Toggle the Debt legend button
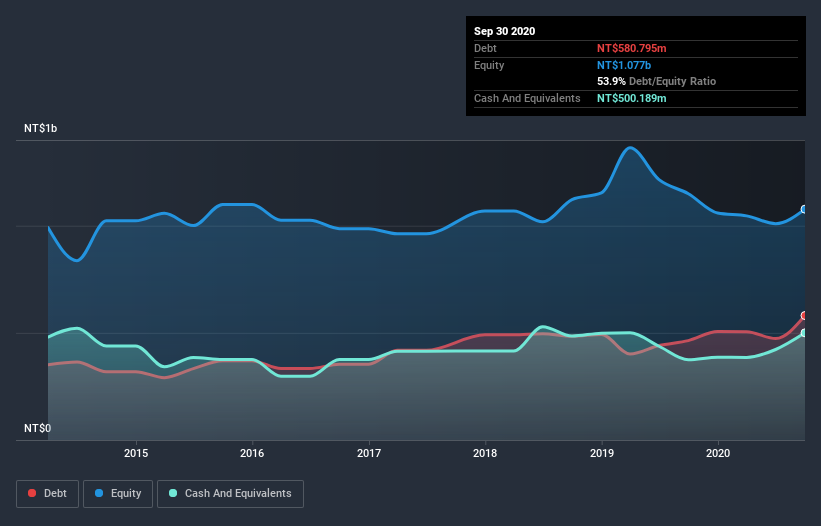821x526 pixels. click(x=48, y=494)
